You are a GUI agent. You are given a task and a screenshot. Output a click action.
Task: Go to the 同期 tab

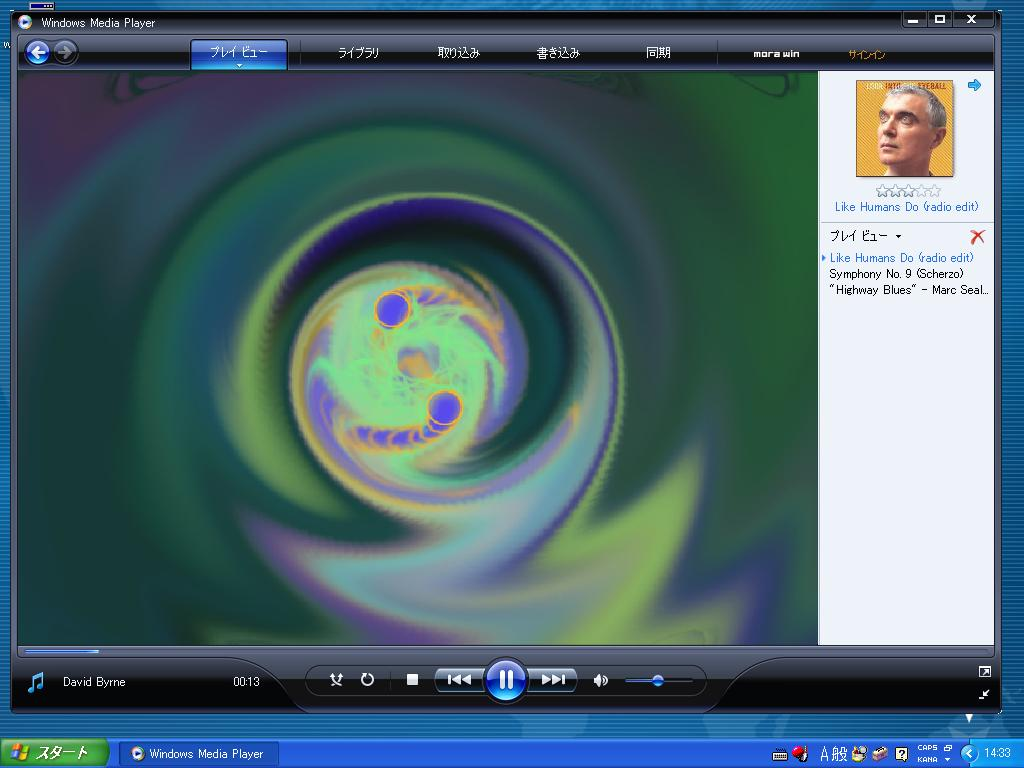click(x=658, y=53)
